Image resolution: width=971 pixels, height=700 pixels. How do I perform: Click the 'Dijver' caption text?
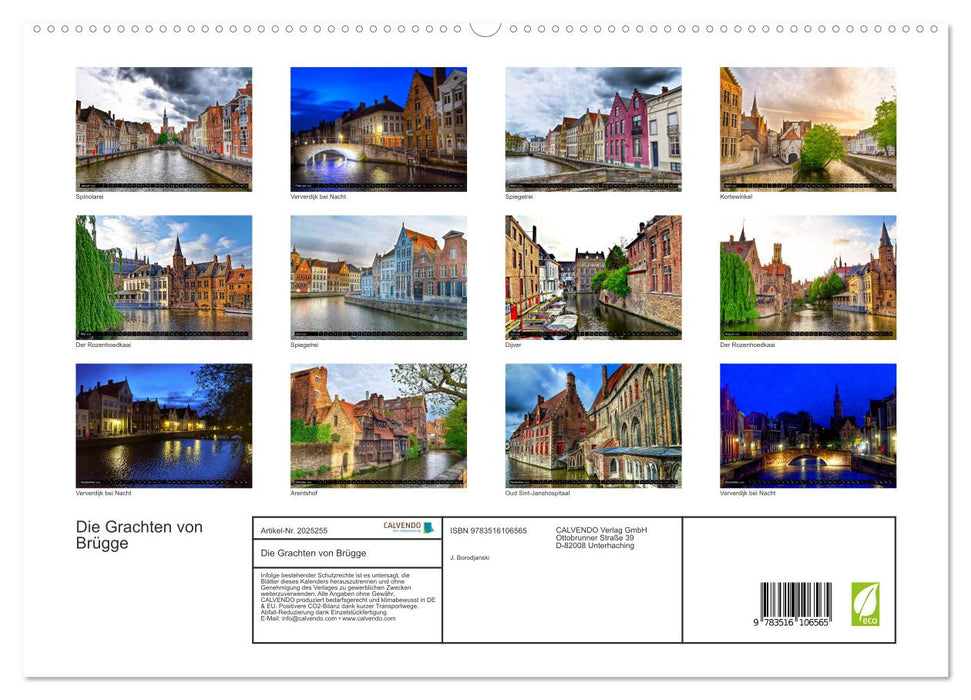click(x=513, y=345)
